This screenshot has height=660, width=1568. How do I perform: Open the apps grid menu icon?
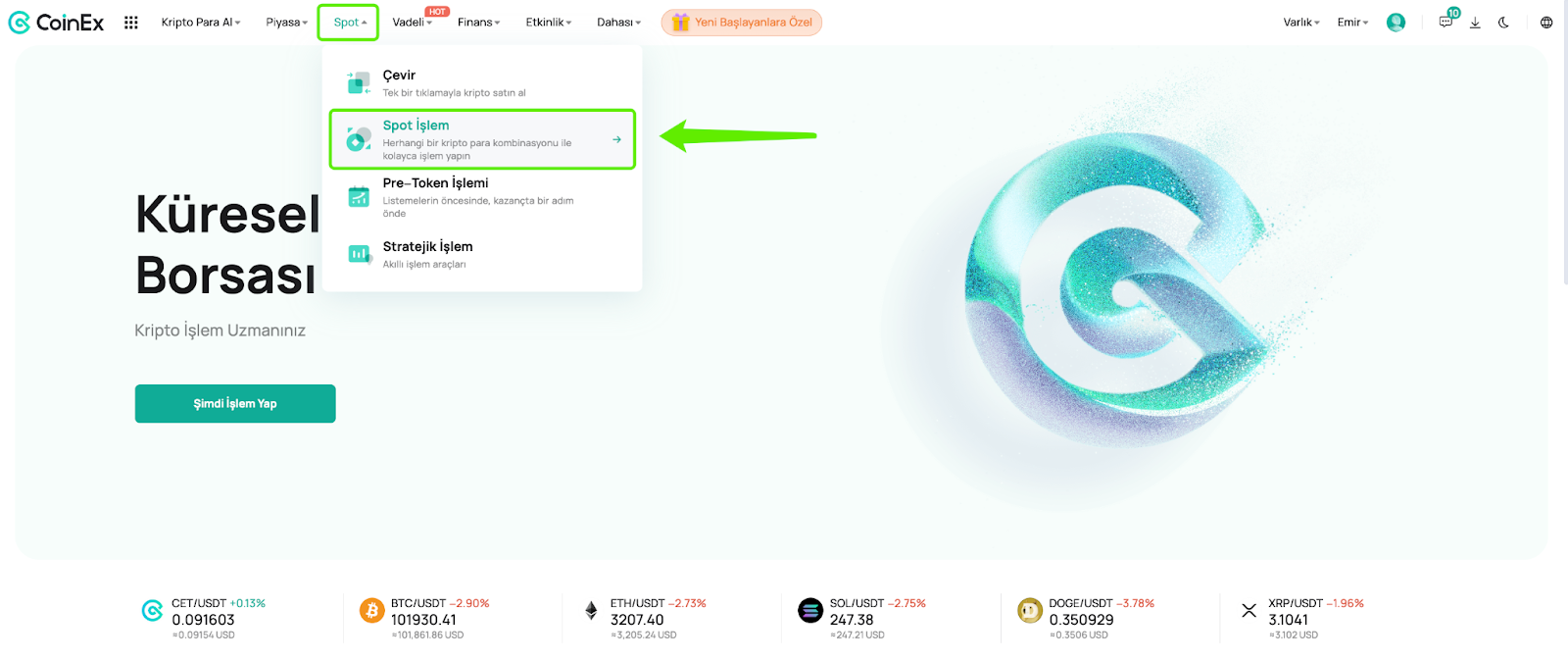[x=131, y=23]
